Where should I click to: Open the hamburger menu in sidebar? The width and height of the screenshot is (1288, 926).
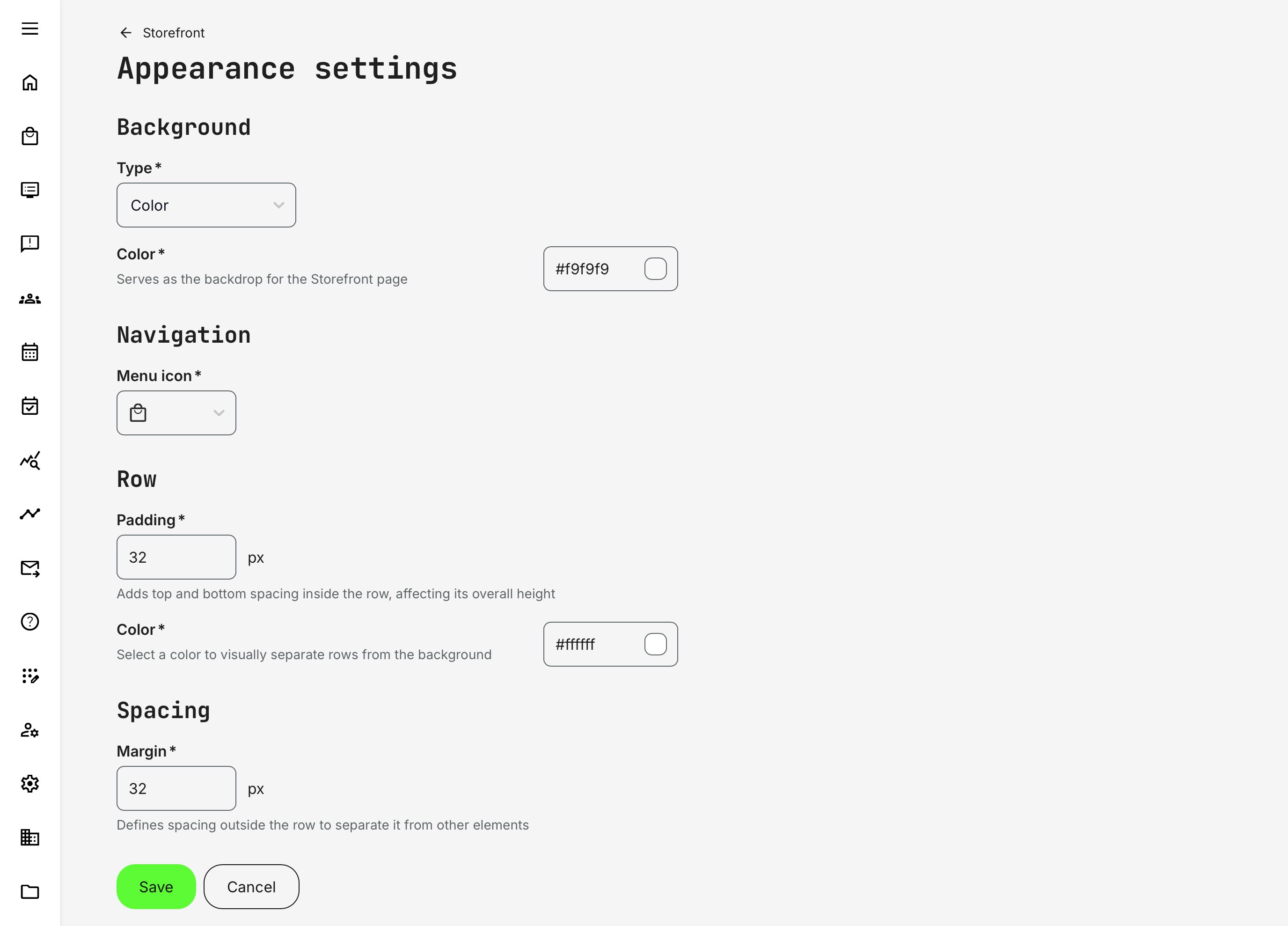tap(30, 29)
